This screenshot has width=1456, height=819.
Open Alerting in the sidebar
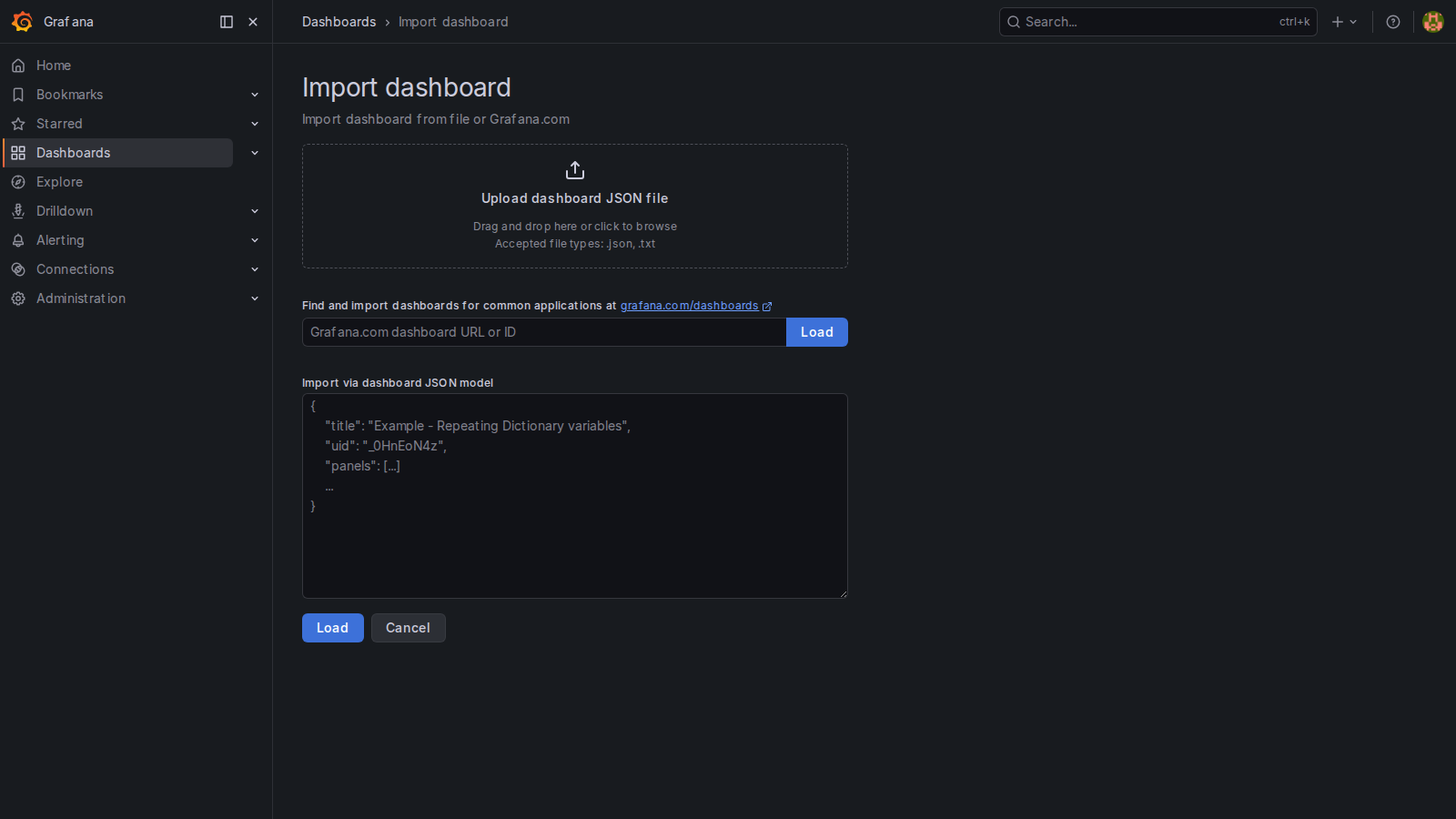click(60, 240)
